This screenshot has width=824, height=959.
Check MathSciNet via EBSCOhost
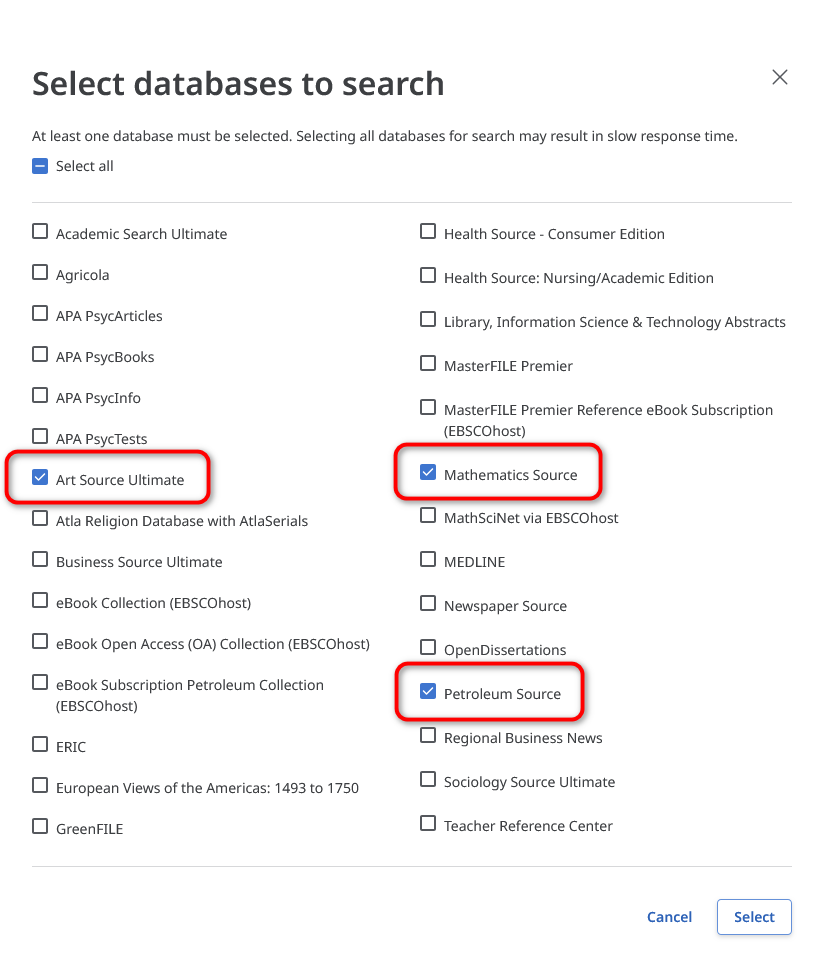pos(428,516)
